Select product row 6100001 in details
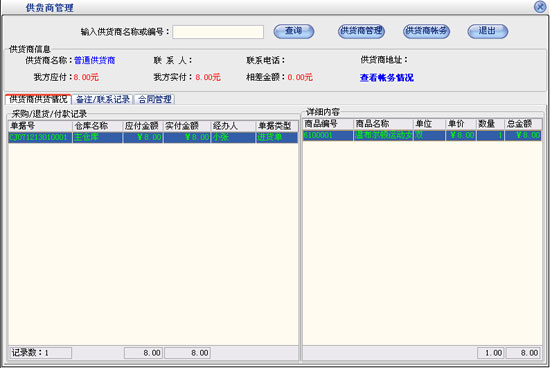 (422, 135)
